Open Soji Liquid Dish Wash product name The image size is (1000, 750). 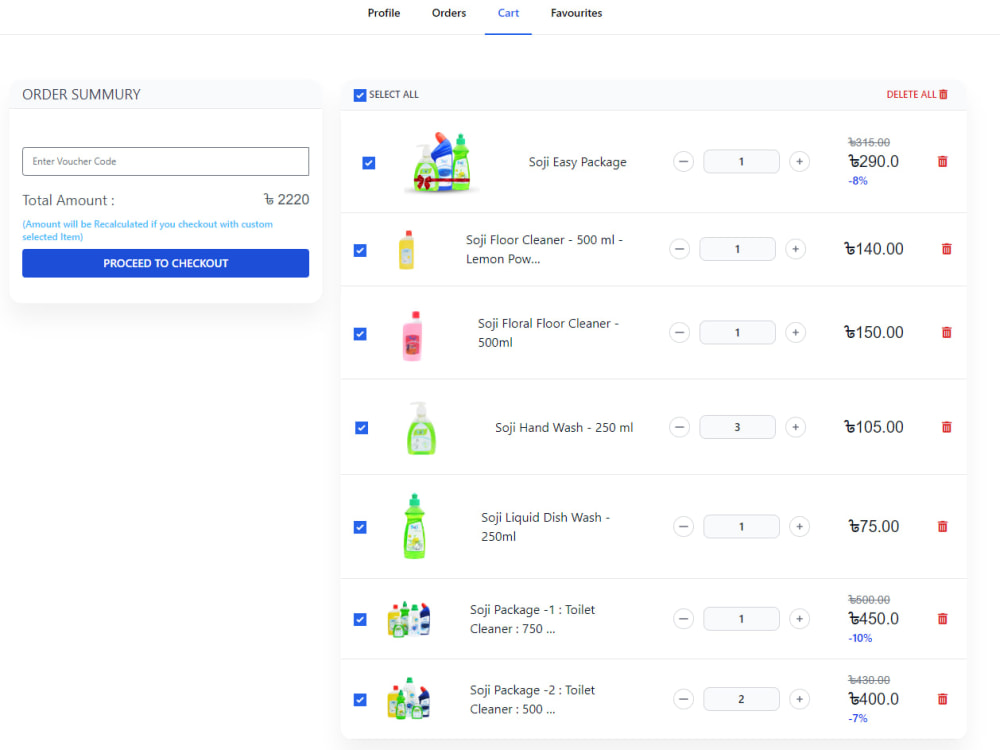click(546, 527)
